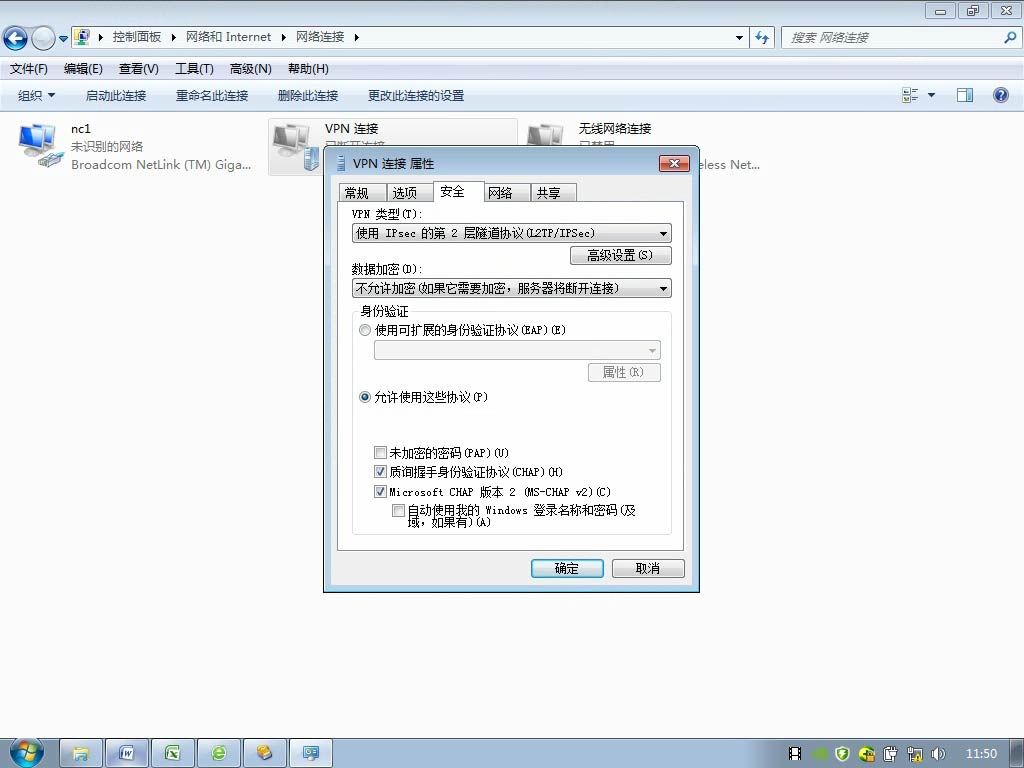Click 删除此连接 toolbar command
1024x768 pixels.
[x=308, y=96]
